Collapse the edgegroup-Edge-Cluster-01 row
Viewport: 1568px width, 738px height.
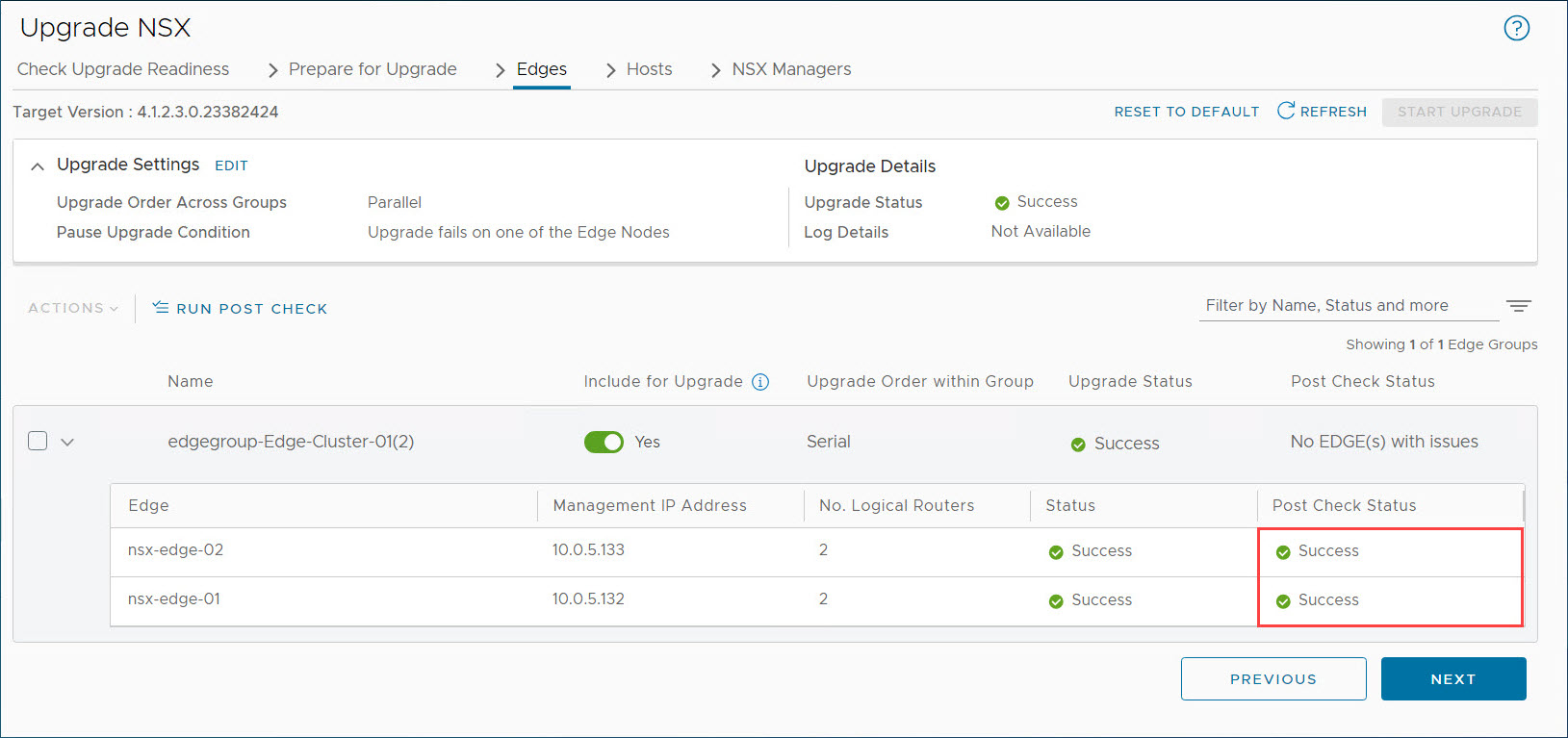pos(67,443)
